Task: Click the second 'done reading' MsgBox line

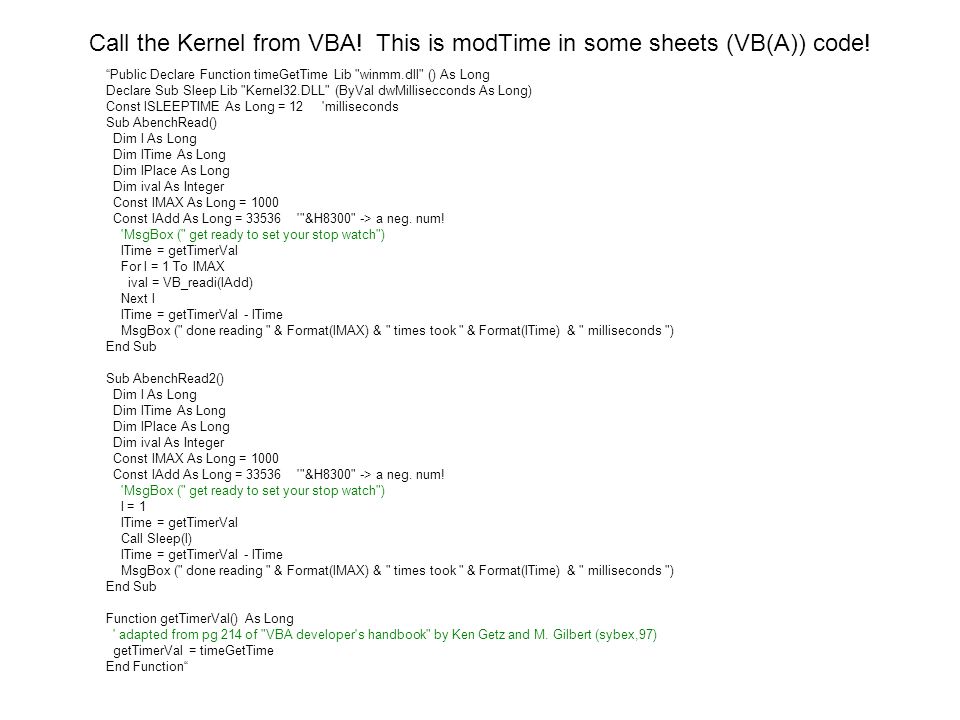Action: point(397,571)
